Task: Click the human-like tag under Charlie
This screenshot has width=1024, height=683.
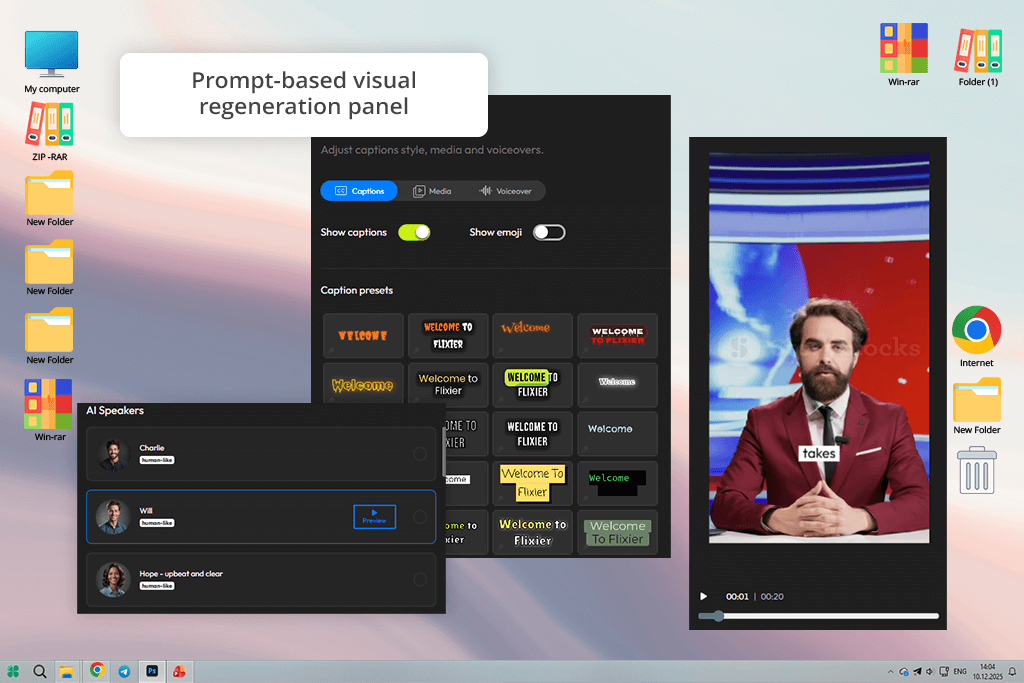Action: tap(157, 460)
